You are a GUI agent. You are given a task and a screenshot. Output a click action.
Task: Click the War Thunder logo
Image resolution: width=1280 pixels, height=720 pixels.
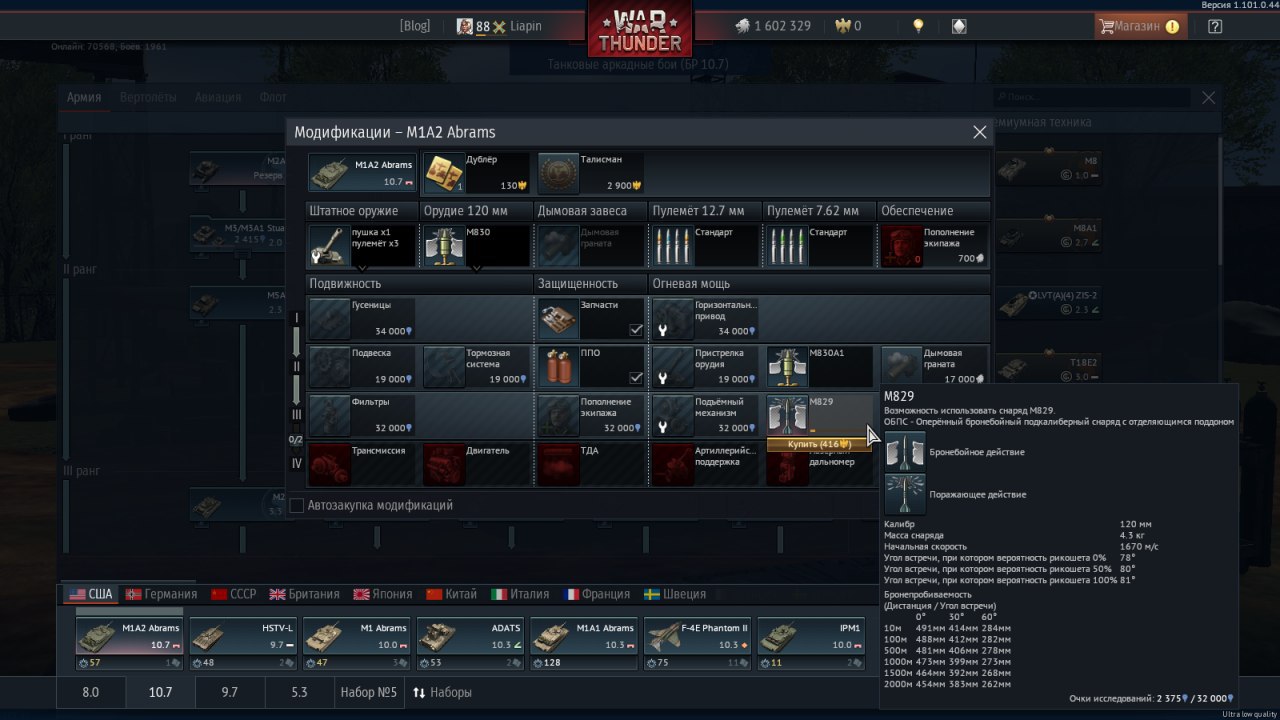639,29
